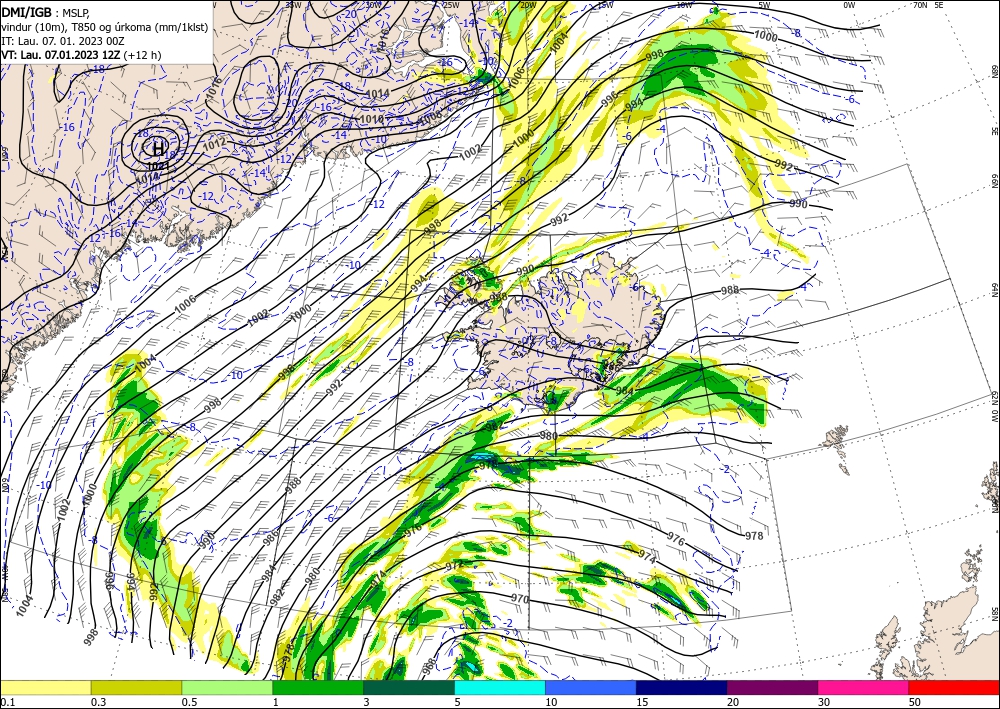
Task: Click the legend value '0.1'
Action: [x=8, y=702]
